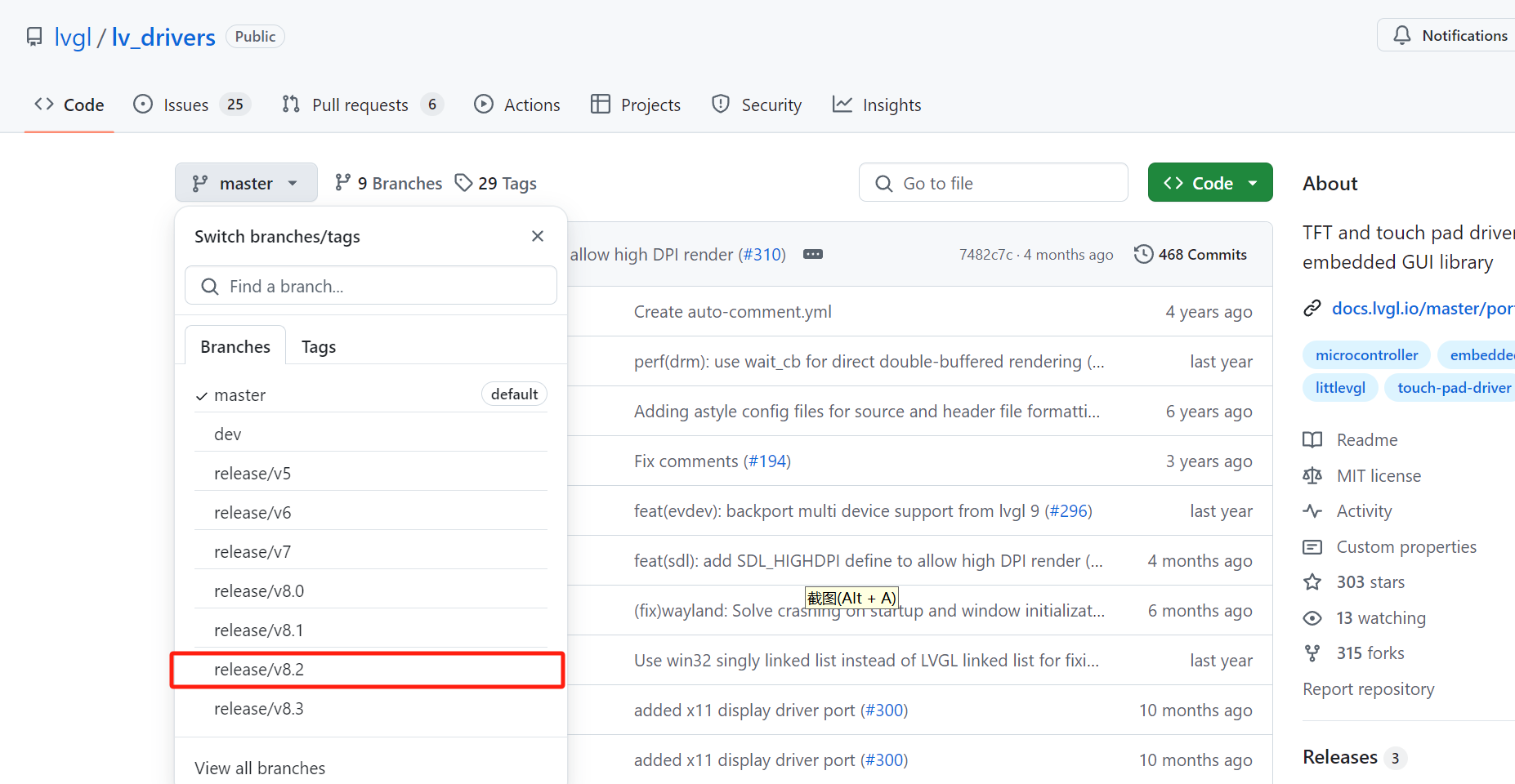Click the repository book icon beside lvgl
Viewport: 1515px width, 784px height.
[x=34, y=37]
